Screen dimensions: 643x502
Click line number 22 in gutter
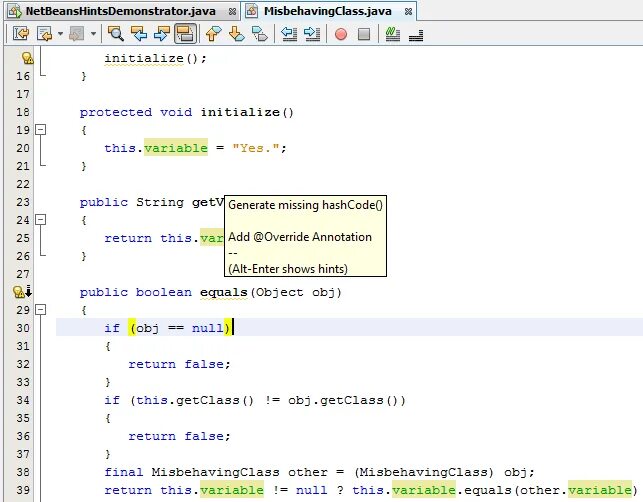click(23, 184)
